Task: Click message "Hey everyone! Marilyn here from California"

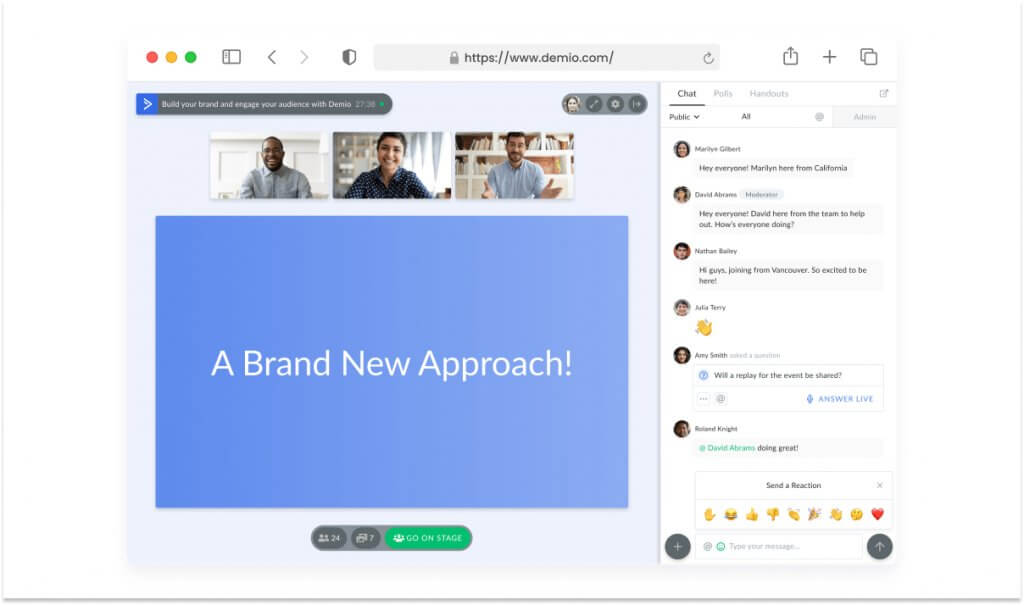Action: click(773, 168)
